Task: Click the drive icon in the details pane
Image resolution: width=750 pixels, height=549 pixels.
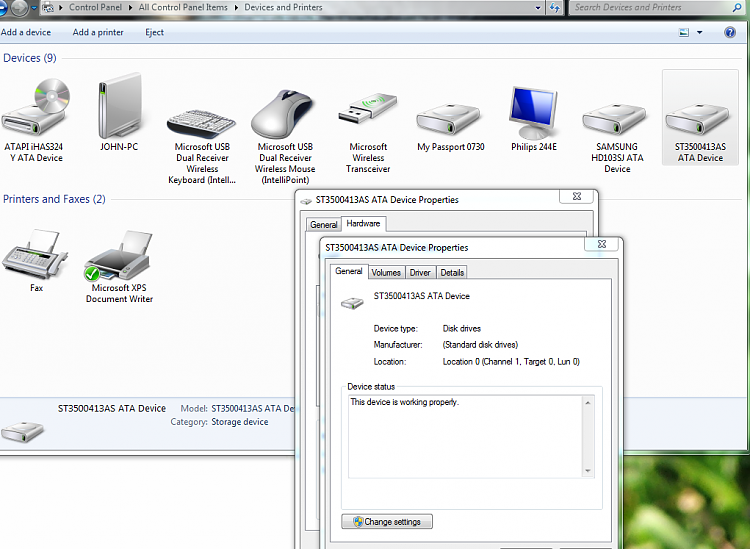Action: tap(22, 431)
